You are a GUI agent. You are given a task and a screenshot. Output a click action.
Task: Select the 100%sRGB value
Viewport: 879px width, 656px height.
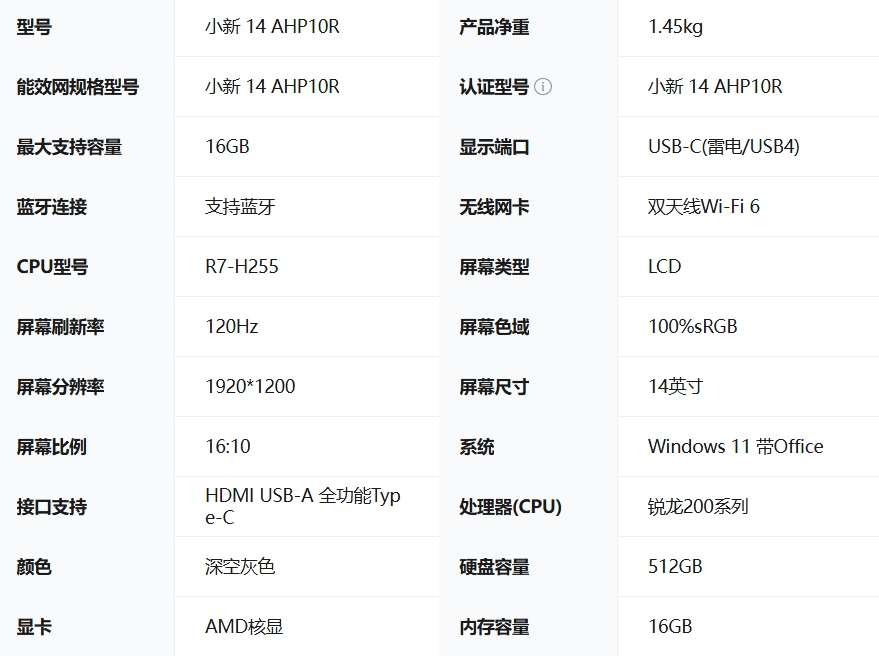(x=693, y=327)
